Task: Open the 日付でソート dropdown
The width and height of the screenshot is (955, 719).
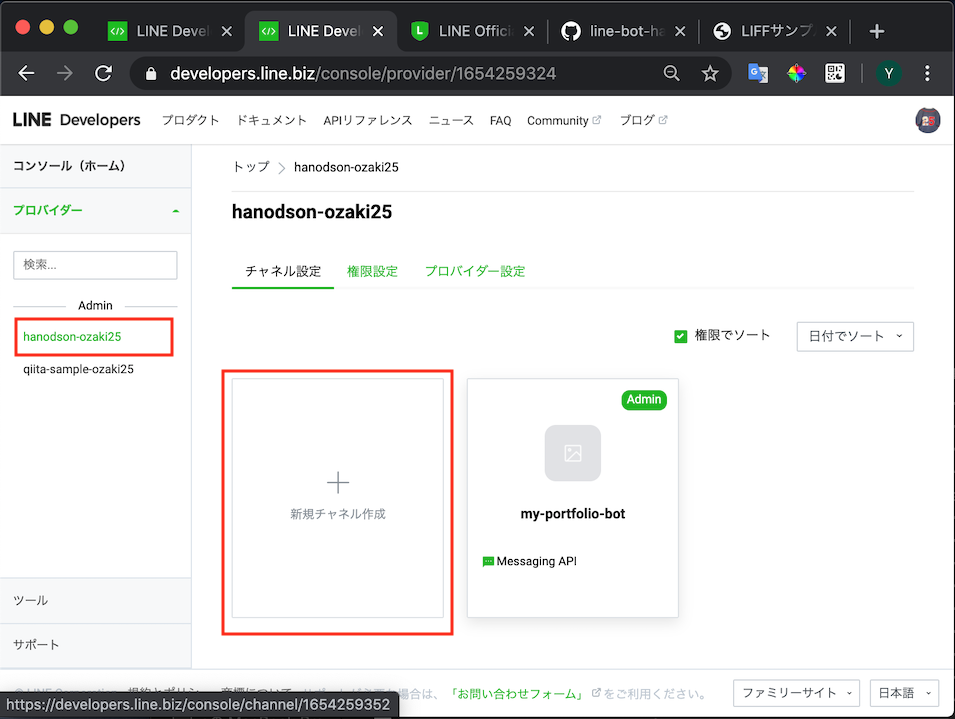Action: (855, 336)
